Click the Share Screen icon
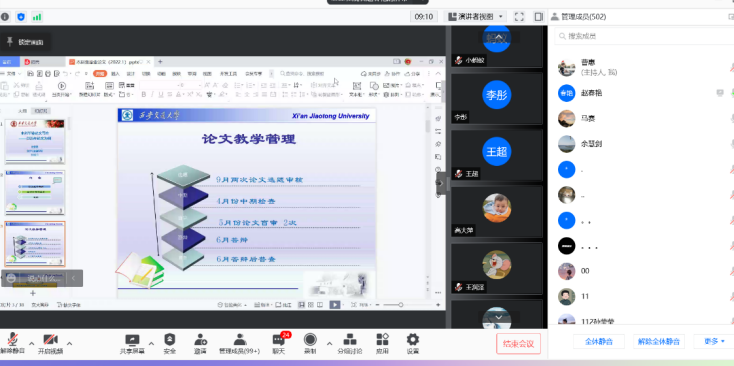 click(x=132, y=340)
